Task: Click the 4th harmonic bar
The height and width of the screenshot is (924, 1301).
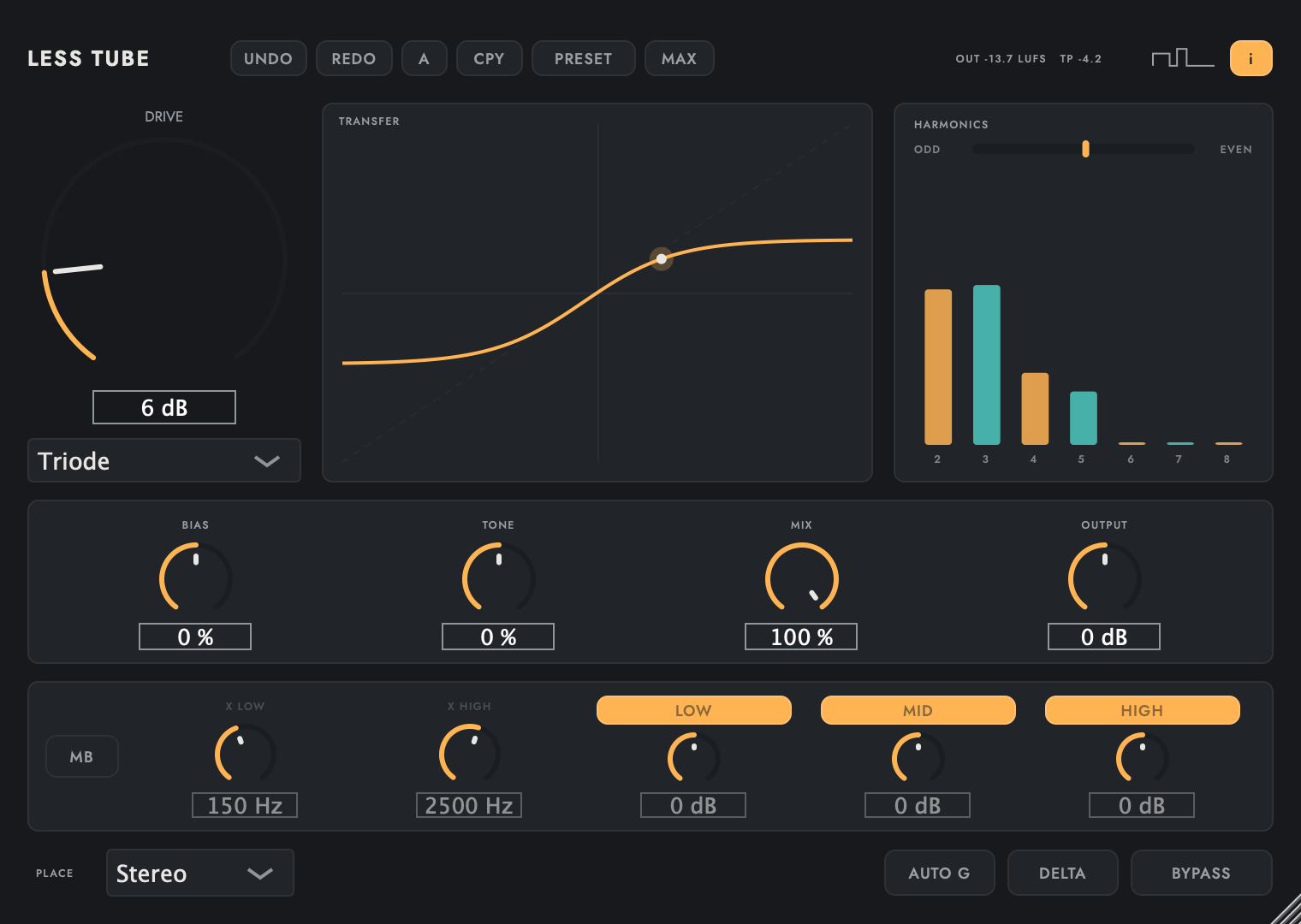Action: pyautogui.click(x=1035, y=409)
